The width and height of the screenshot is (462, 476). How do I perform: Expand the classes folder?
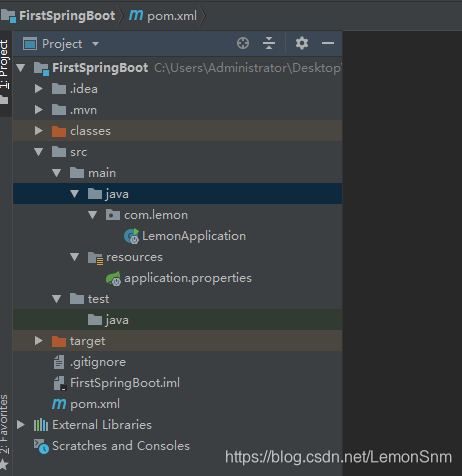point(39,131)
